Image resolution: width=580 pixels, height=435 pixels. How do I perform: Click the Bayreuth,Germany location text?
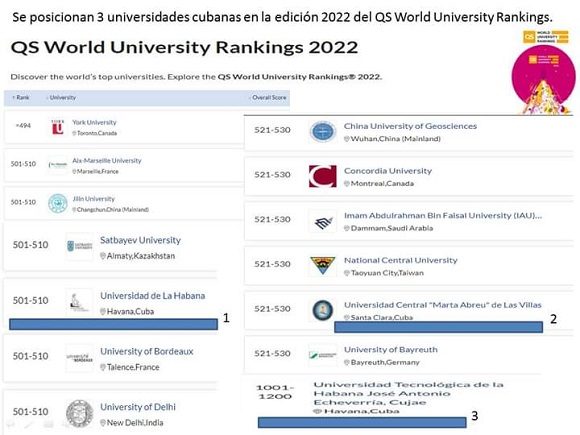point(385,362)
